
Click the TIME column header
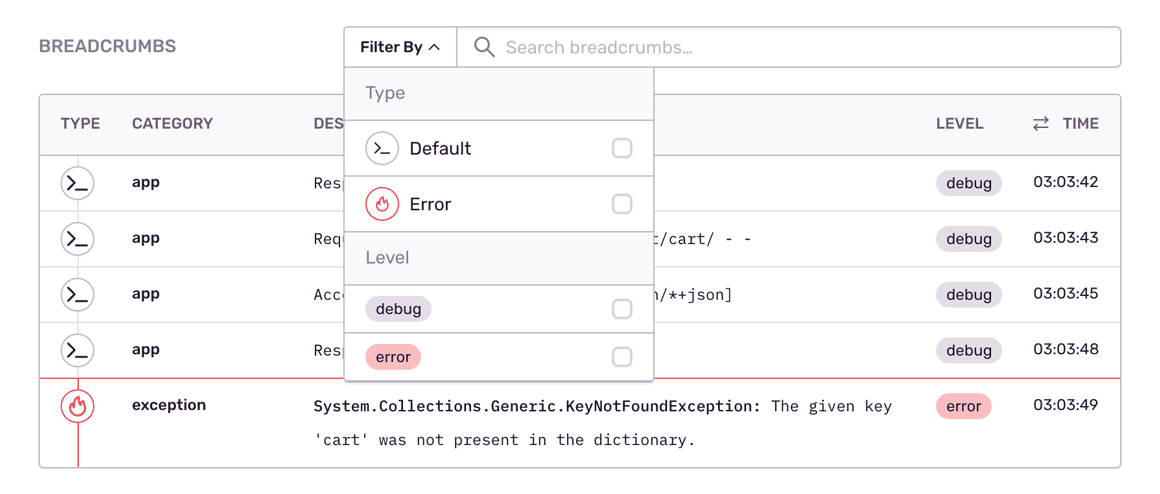tap(1080, 124)
